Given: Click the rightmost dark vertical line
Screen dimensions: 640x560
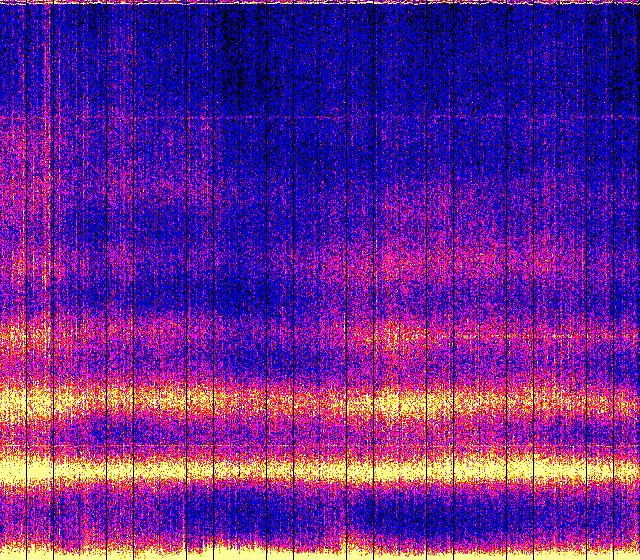Looking at the screenshot, I should click(614, 280).
